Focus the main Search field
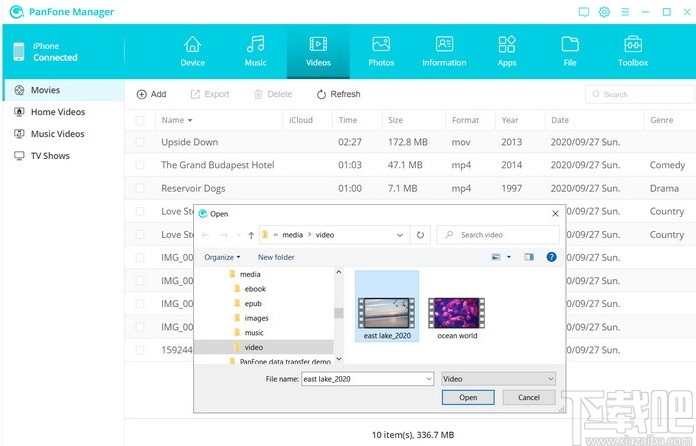The height and width of the screenshot is (446, 696). tap(640, 95)
